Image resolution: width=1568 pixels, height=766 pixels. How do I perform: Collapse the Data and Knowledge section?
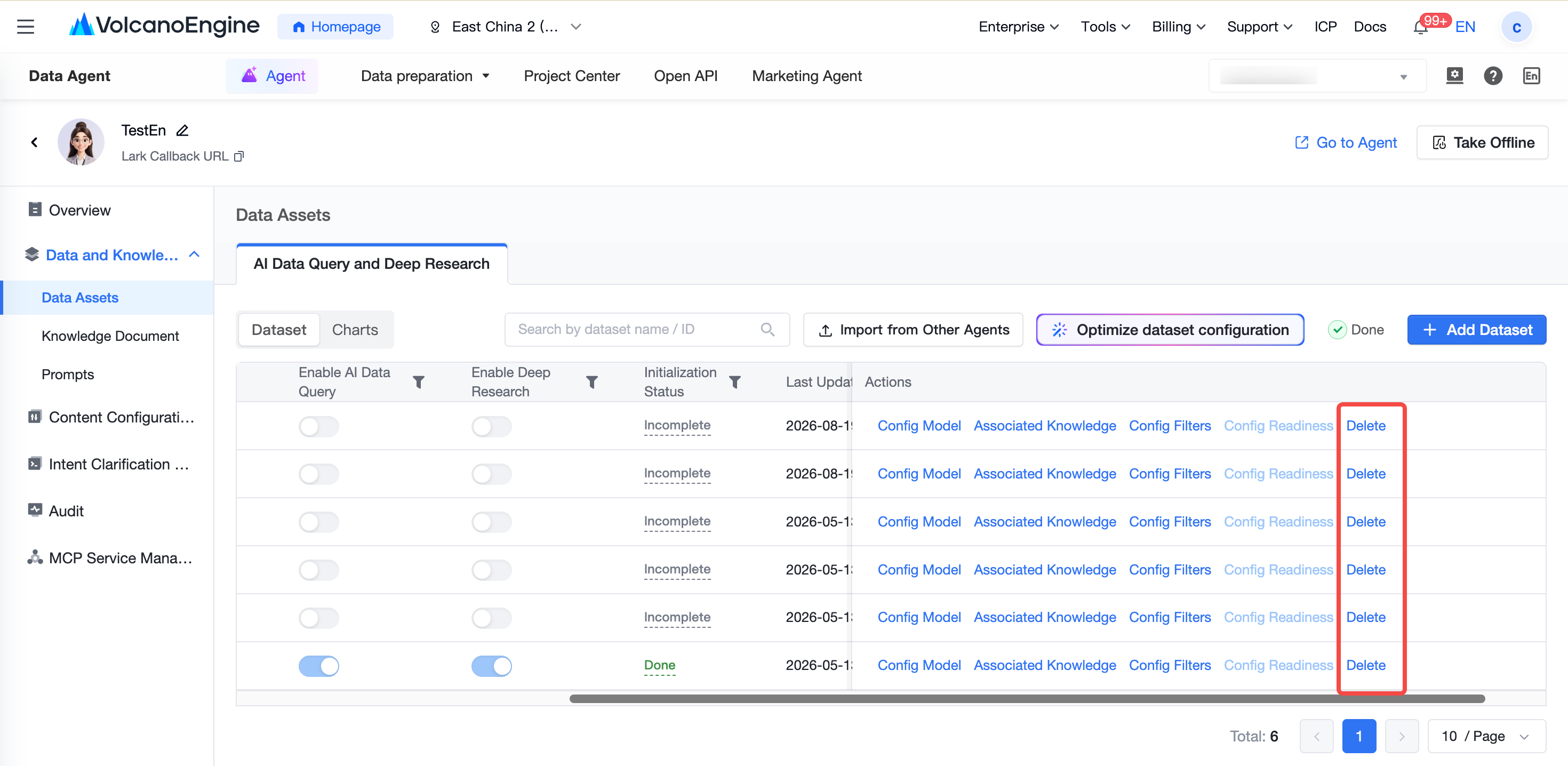194,254
